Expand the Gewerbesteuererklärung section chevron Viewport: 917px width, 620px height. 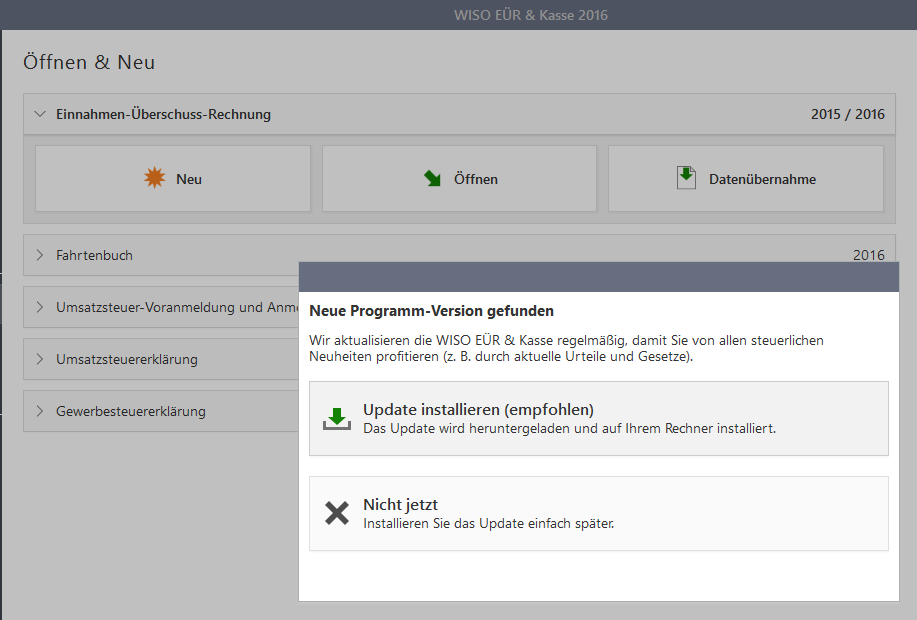click(40, 411)
